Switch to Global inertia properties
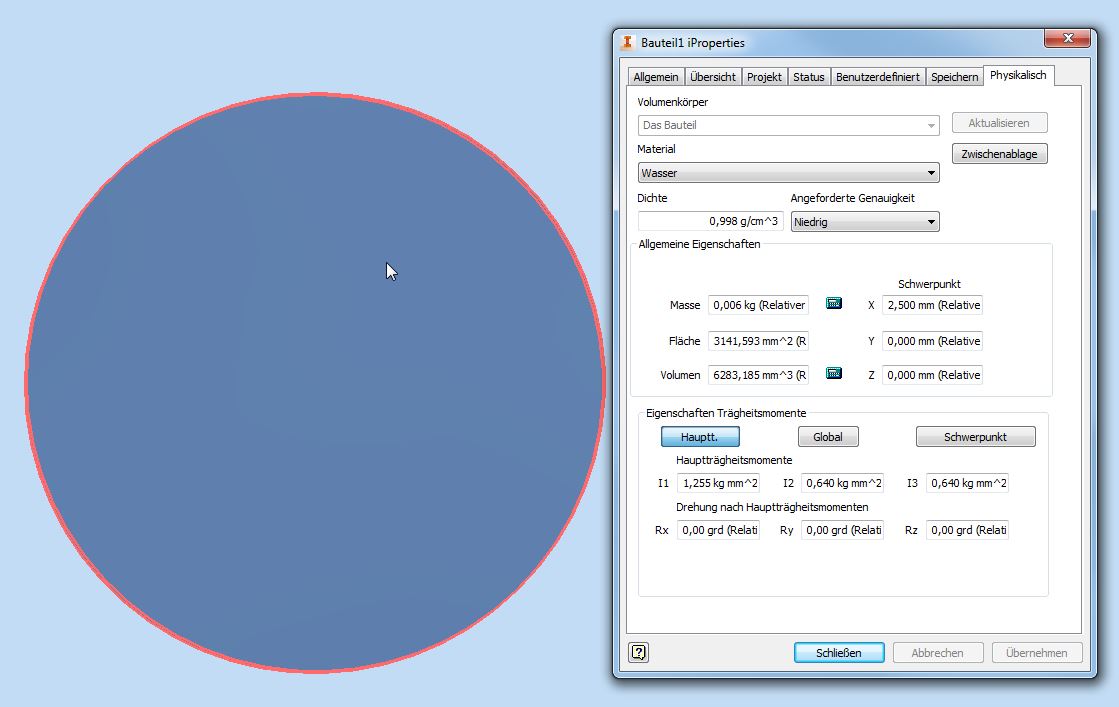Image resolution: width=1119 pixels, height=707 pixels. tap(827, 437)
